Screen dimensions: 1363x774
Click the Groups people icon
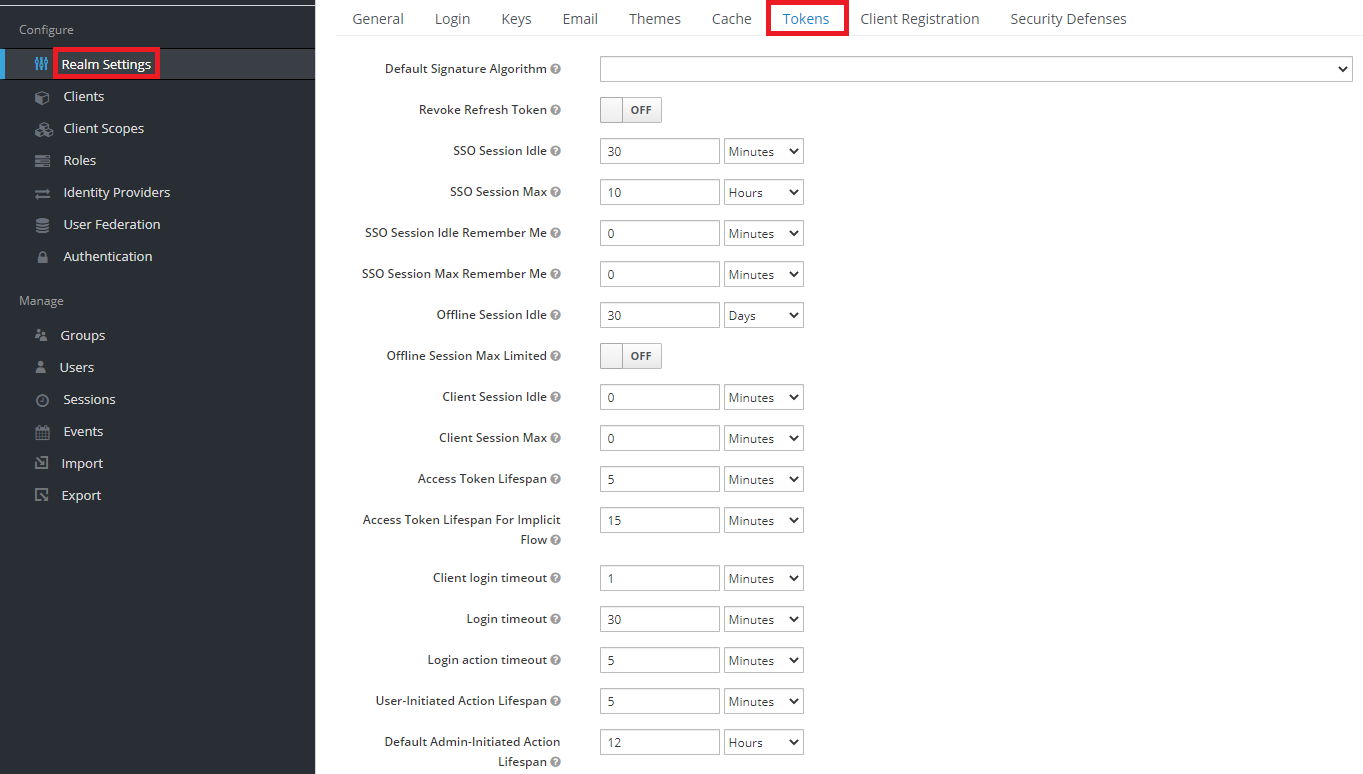pos(41,335)
